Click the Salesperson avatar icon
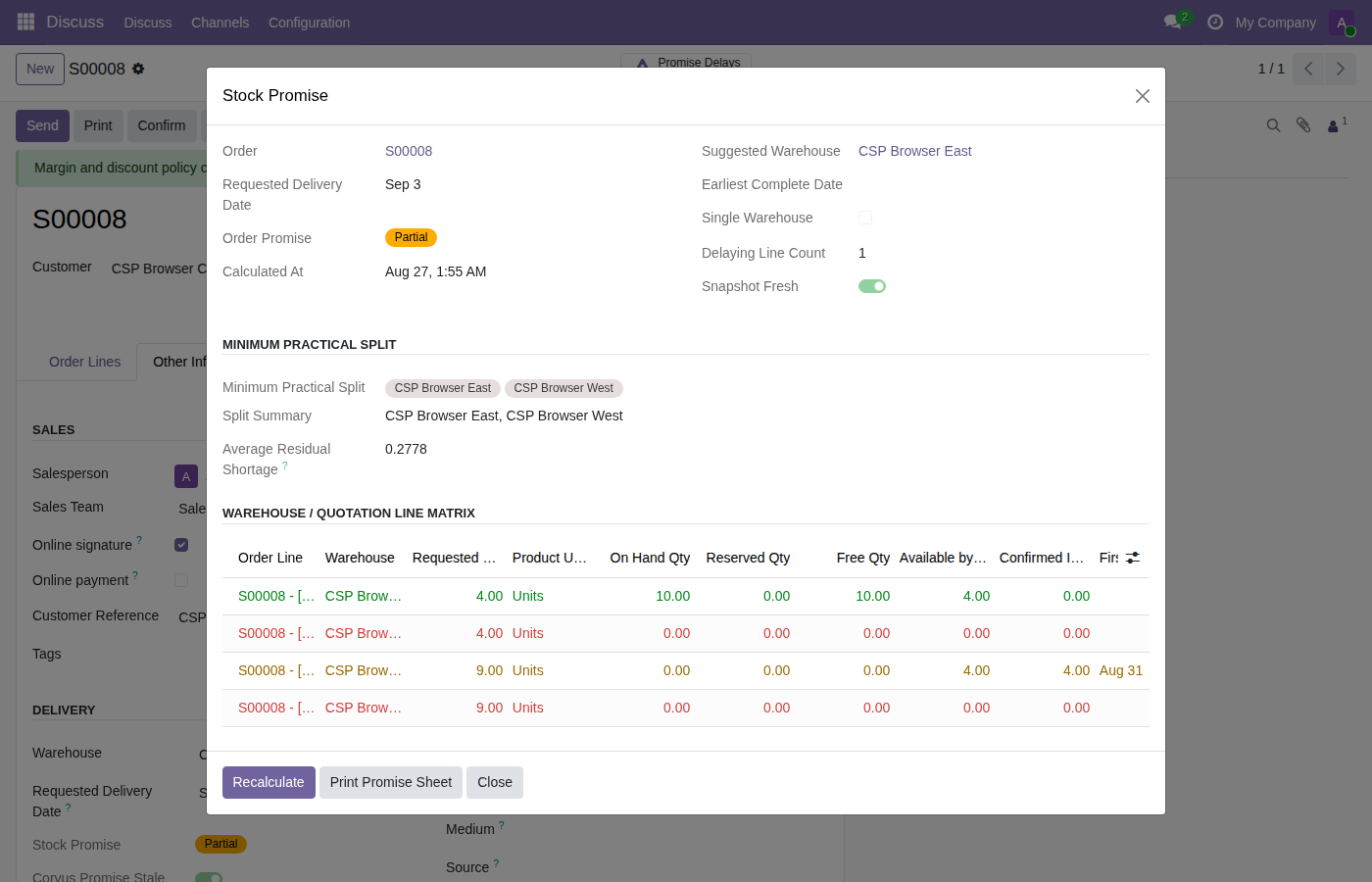Image resolution: width=1372 pixels, height=882 pixels. [186, 476]
